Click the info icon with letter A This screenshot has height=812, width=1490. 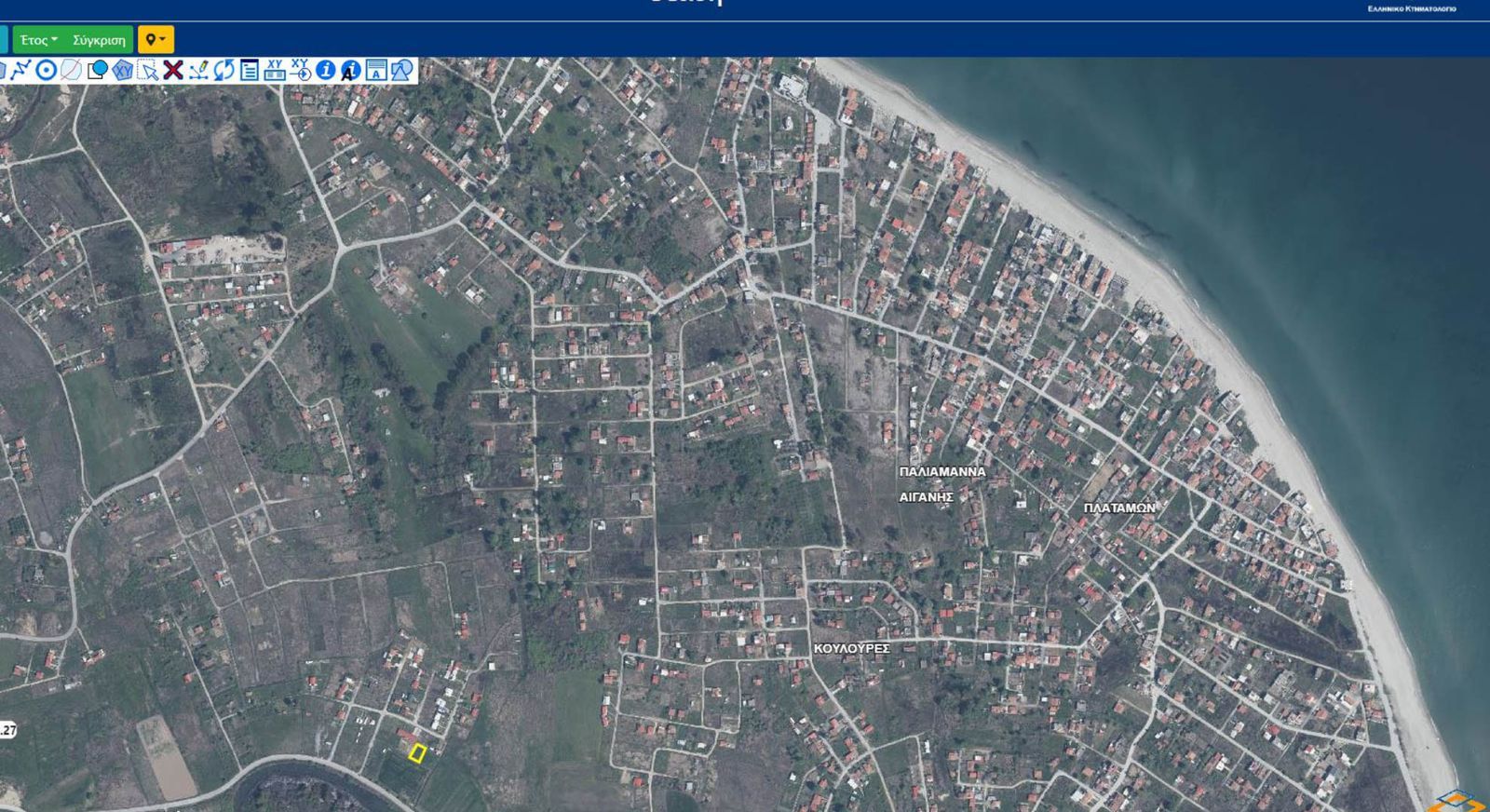(350, 71)
